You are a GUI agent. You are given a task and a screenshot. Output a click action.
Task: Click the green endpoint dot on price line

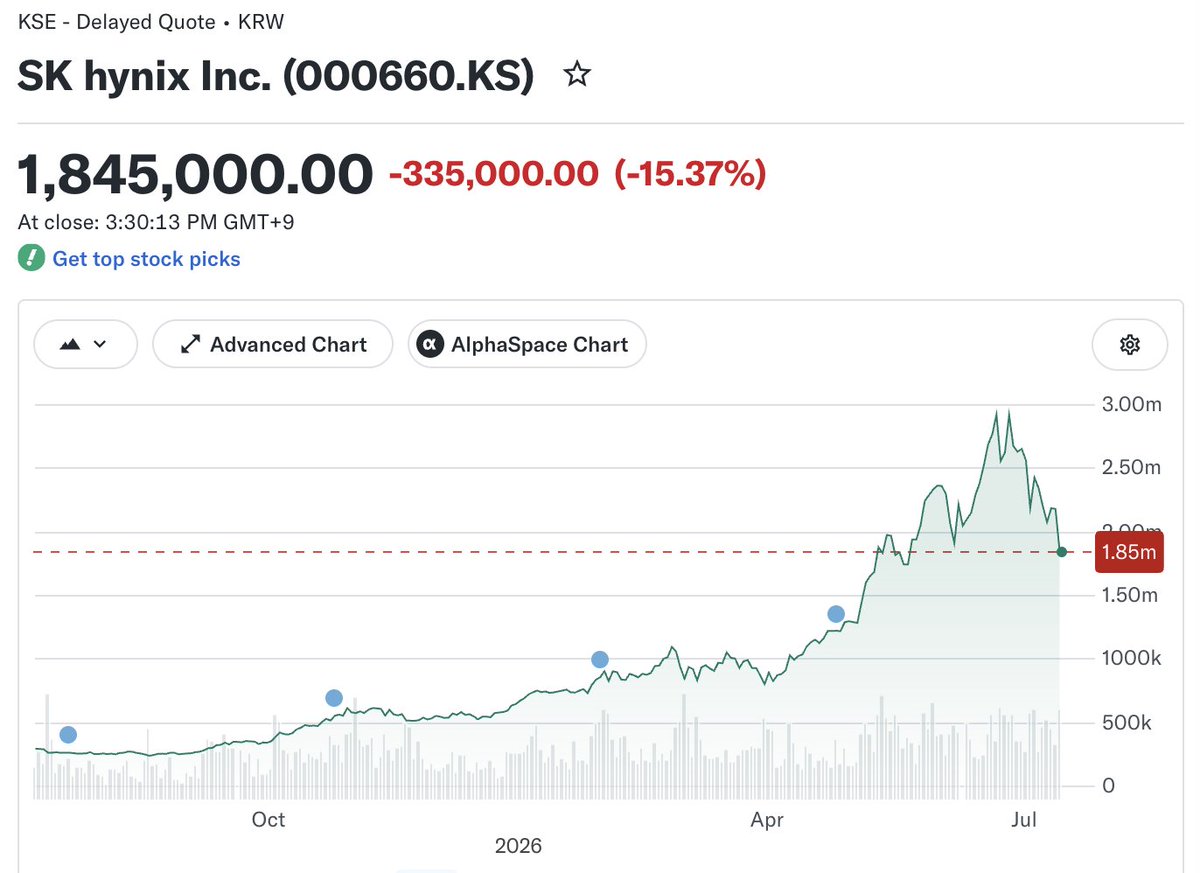pyautogui.click(x=1061, y=552)
